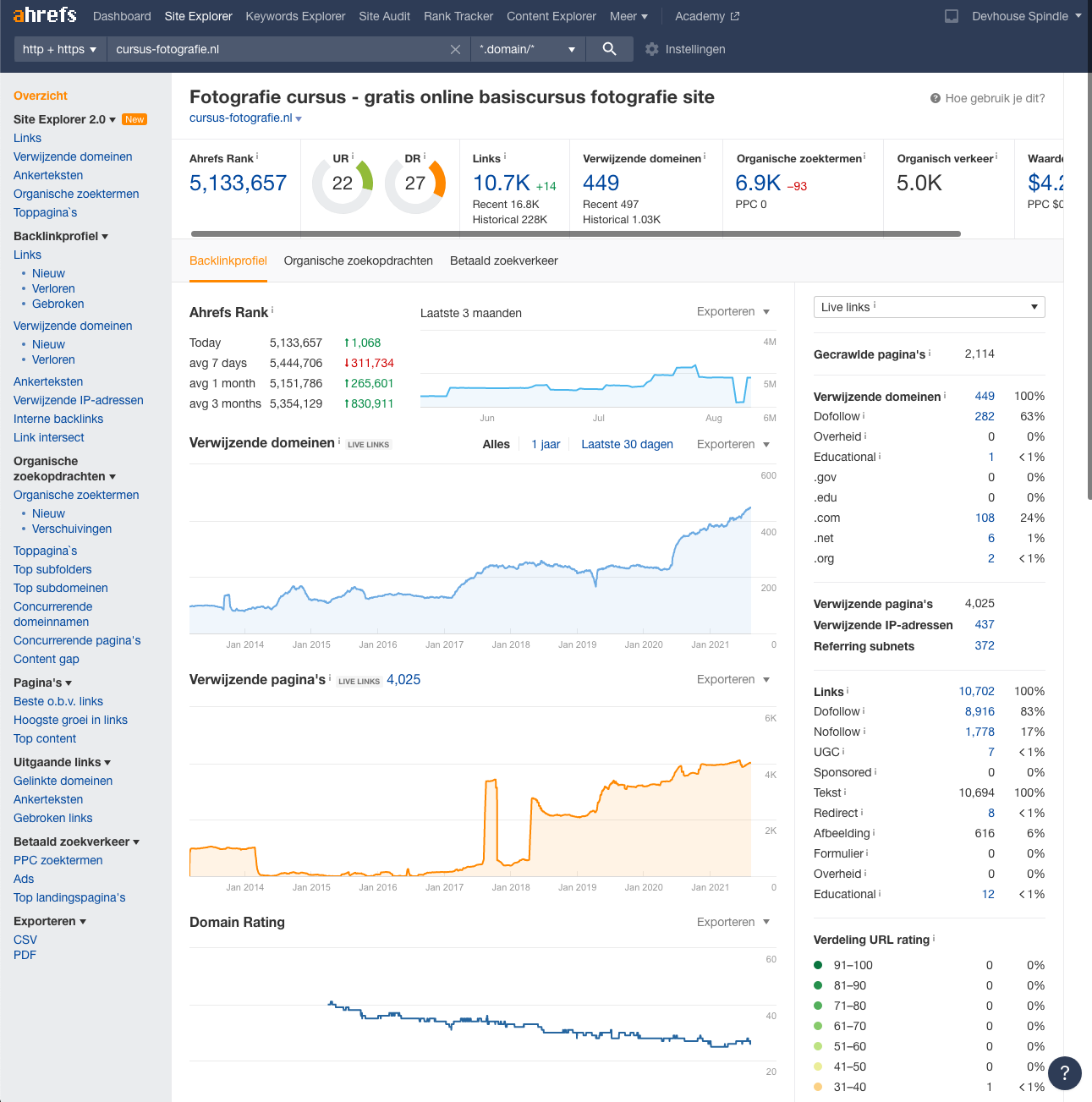
Task: Open Content Explorer from the top menu
Action: (551, 16)
